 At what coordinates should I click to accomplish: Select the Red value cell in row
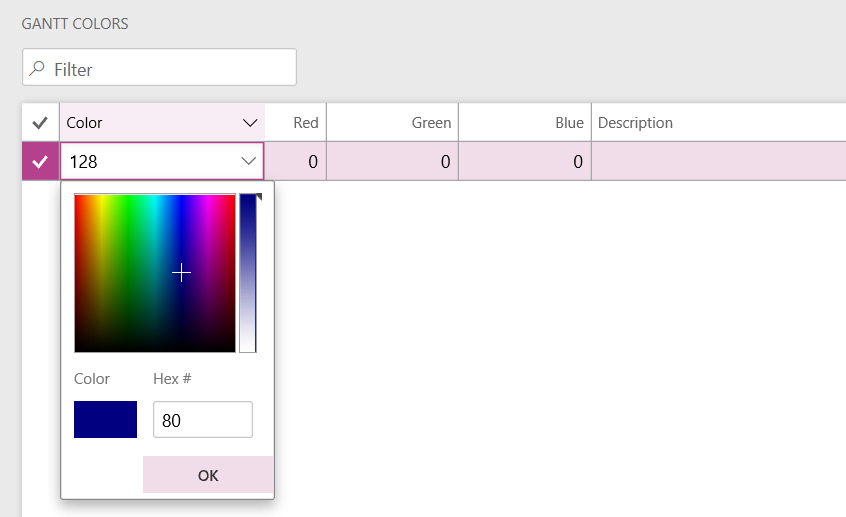click(296, 161)
